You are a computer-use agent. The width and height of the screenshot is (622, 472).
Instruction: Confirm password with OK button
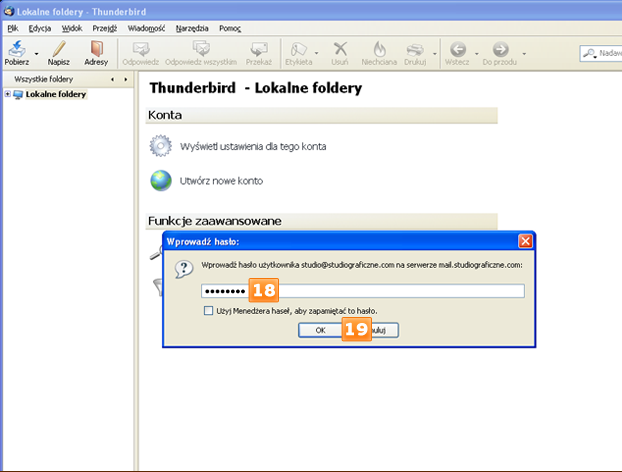[321, 330]
